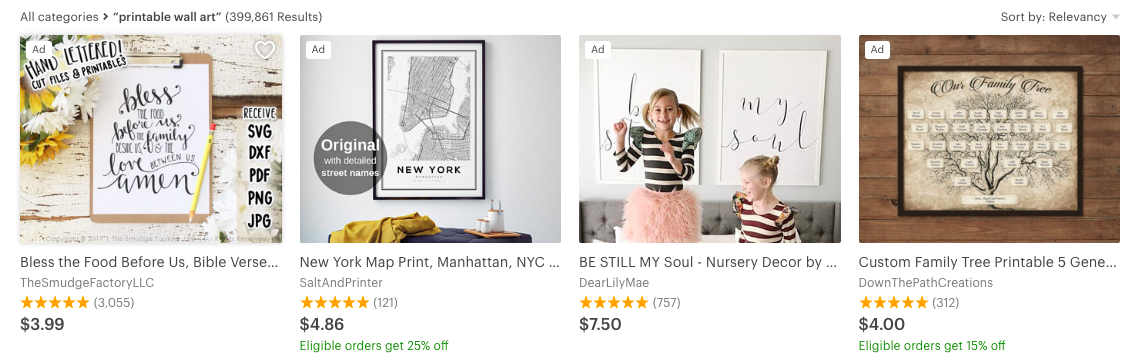Screen dimensions: 1134x364
Task: Open the Custom Family Tree image
Action: pos(989,139)
